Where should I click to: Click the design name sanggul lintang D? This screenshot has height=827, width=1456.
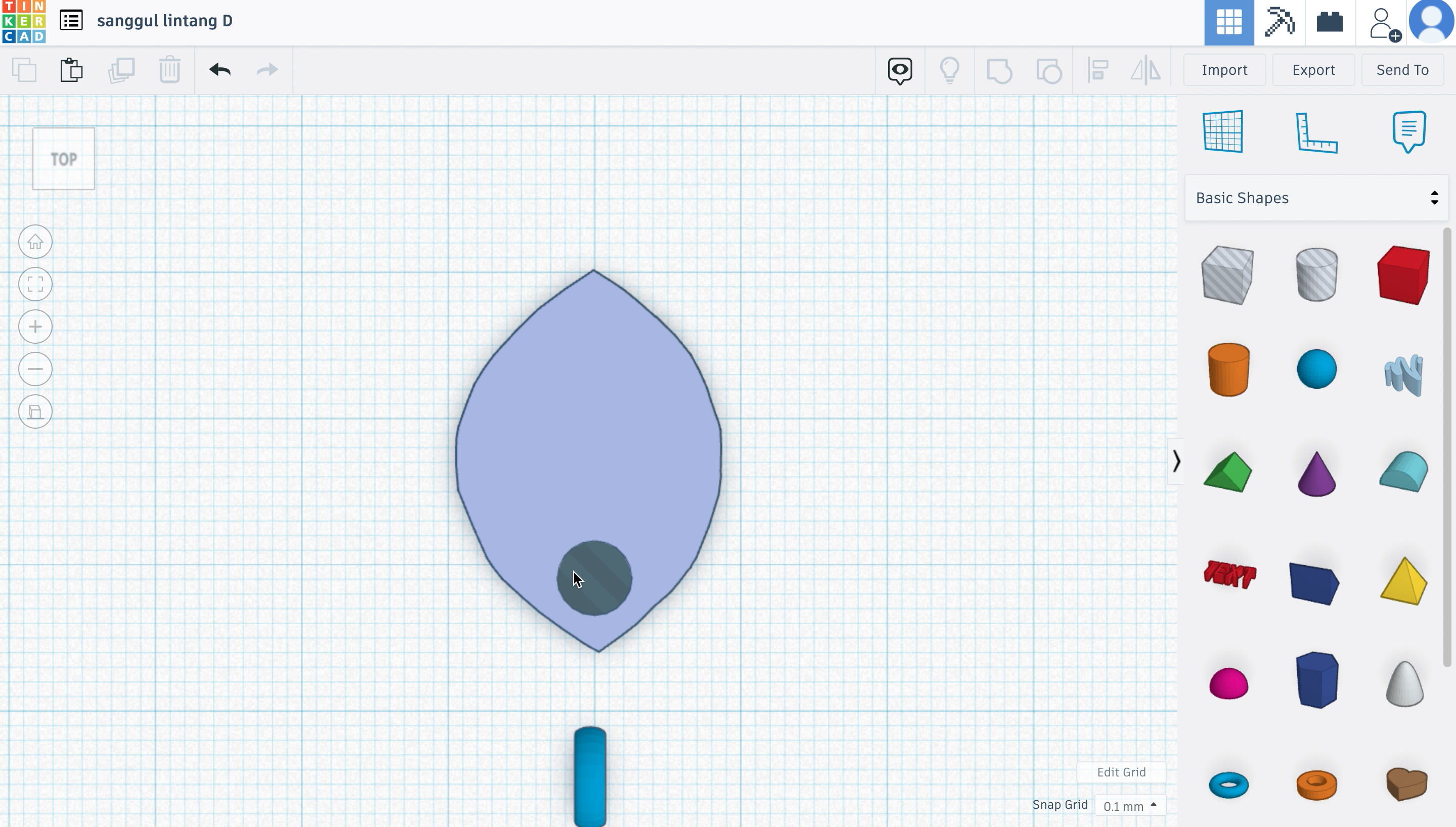click(x=165, y=21)
